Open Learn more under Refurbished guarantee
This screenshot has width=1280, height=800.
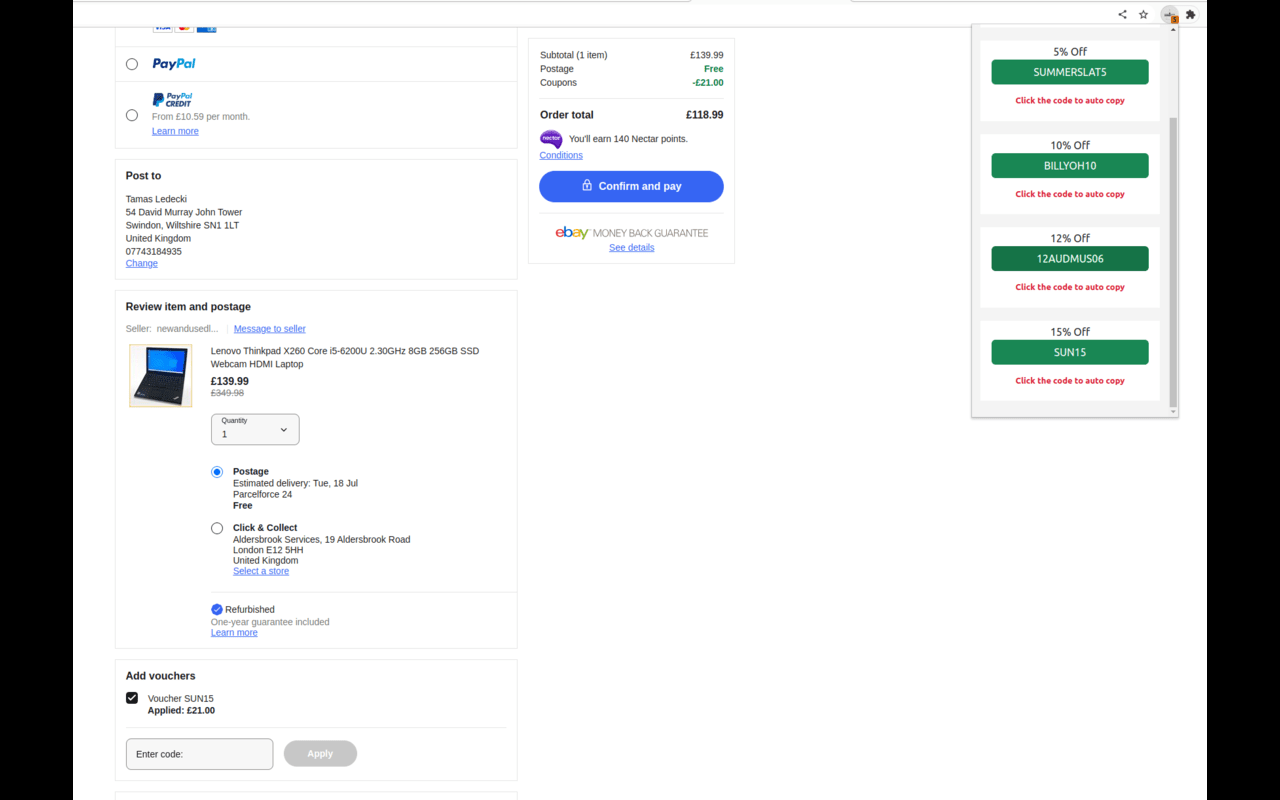234,633
